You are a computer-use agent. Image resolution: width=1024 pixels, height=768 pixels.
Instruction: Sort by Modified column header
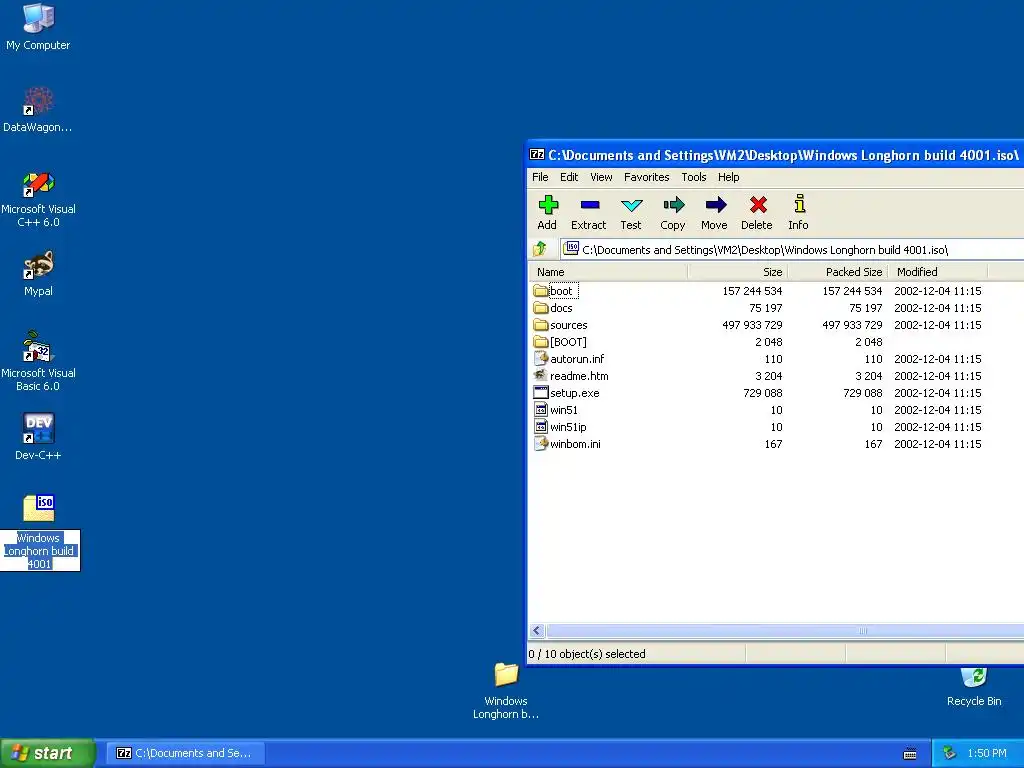pos(938,272)
